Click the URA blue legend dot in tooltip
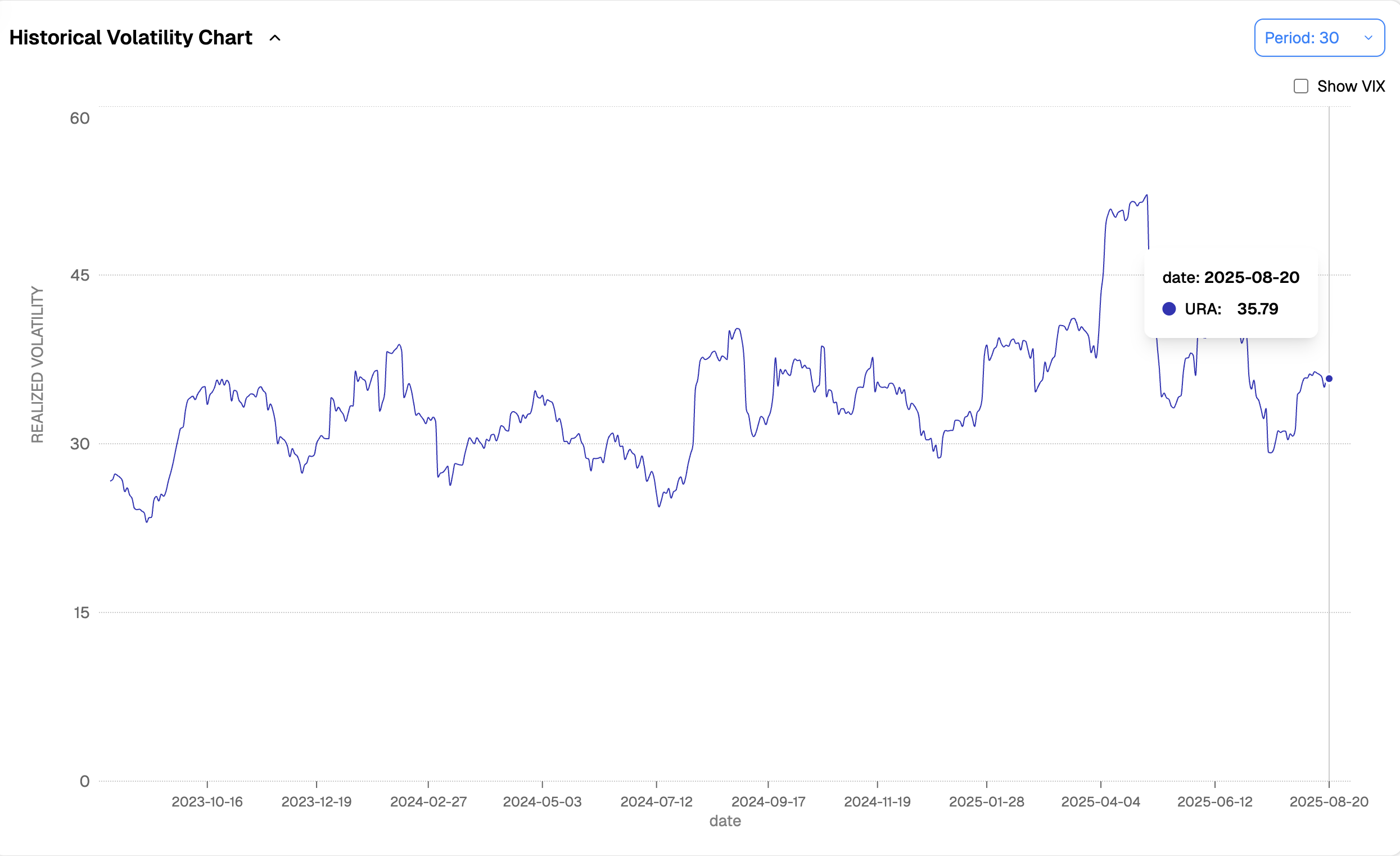This screenshot has width=1400, height=856. point(1169,309)
